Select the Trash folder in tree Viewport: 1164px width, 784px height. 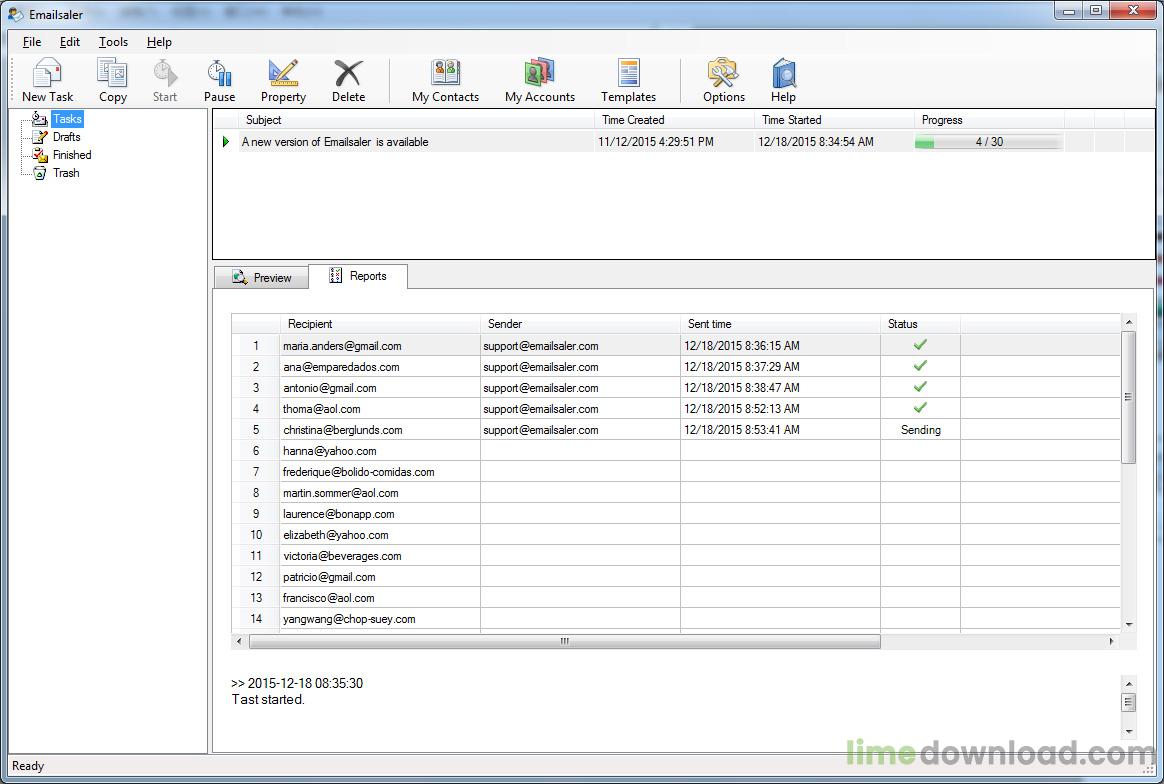coord(65,173)
